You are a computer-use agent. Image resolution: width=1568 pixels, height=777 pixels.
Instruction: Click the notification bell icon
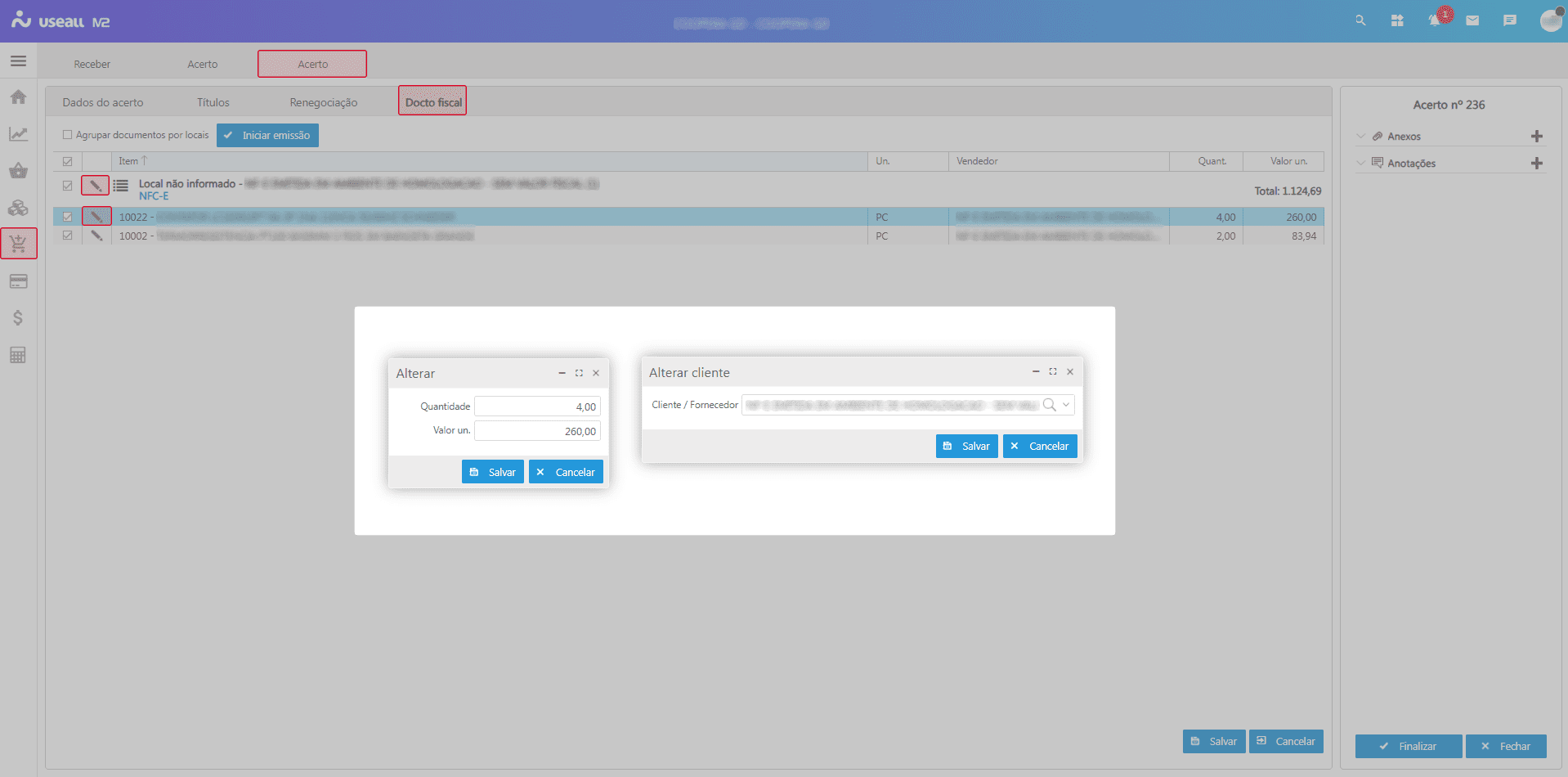tap(1434, 20)
